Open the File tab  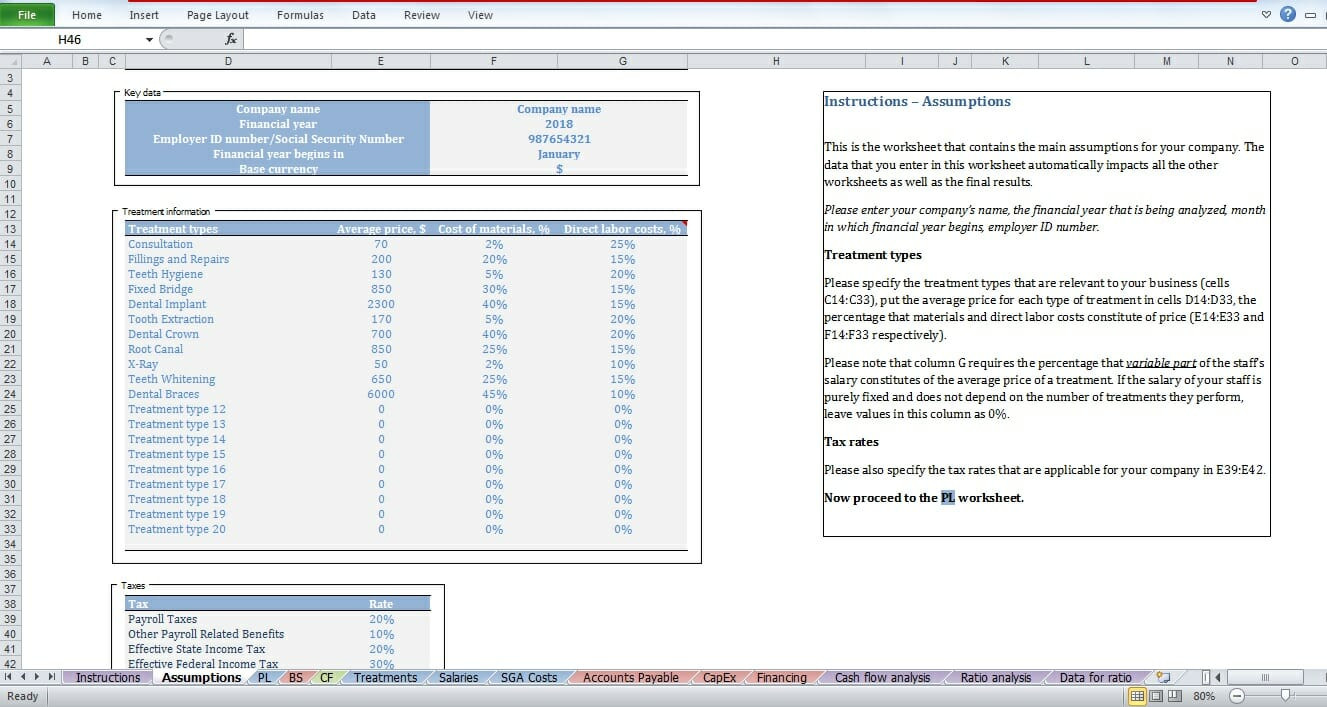point(27,15)
